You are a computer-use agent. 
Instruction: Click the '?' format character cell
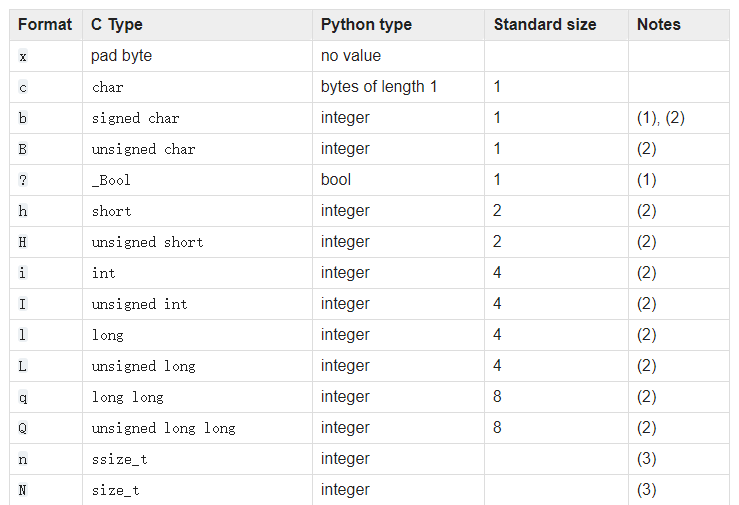click(x=23, y=180)
